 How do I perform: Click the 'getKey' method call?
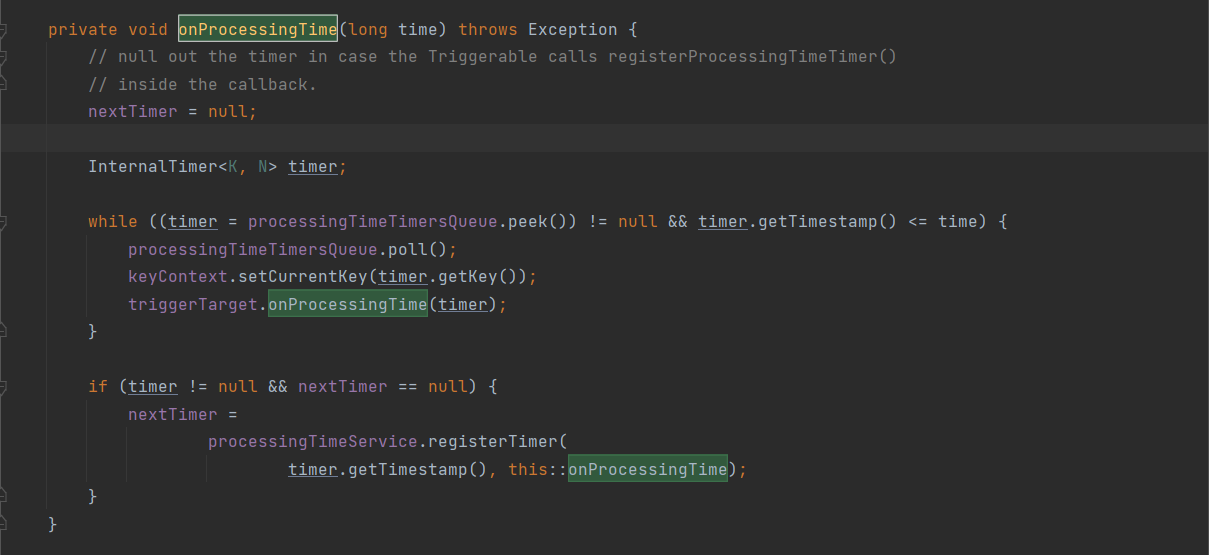468,276
